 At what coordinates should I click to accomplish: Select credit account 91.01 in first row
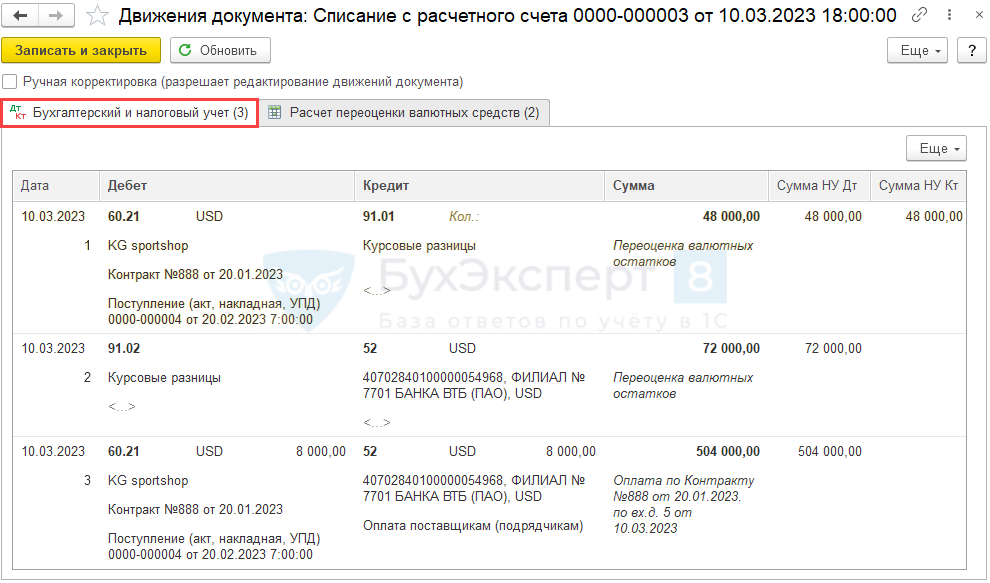[378, 216]
